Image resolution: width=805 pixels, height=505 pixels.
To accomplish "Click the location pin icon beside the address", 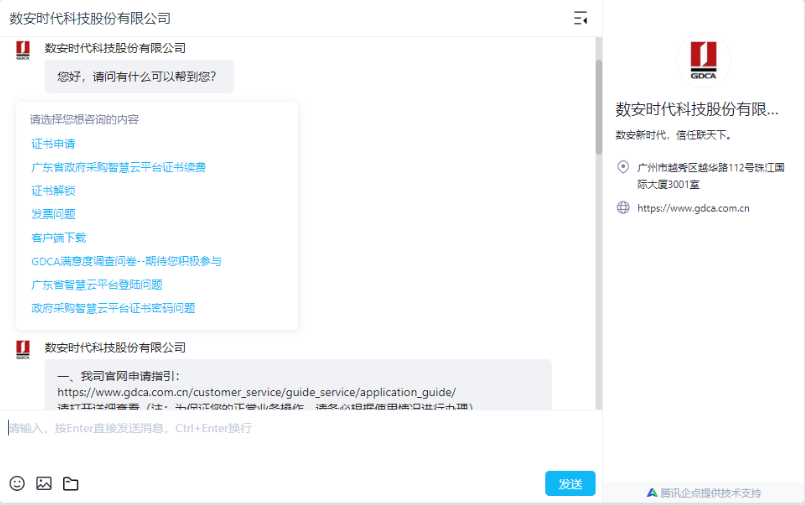I will 623,167.
